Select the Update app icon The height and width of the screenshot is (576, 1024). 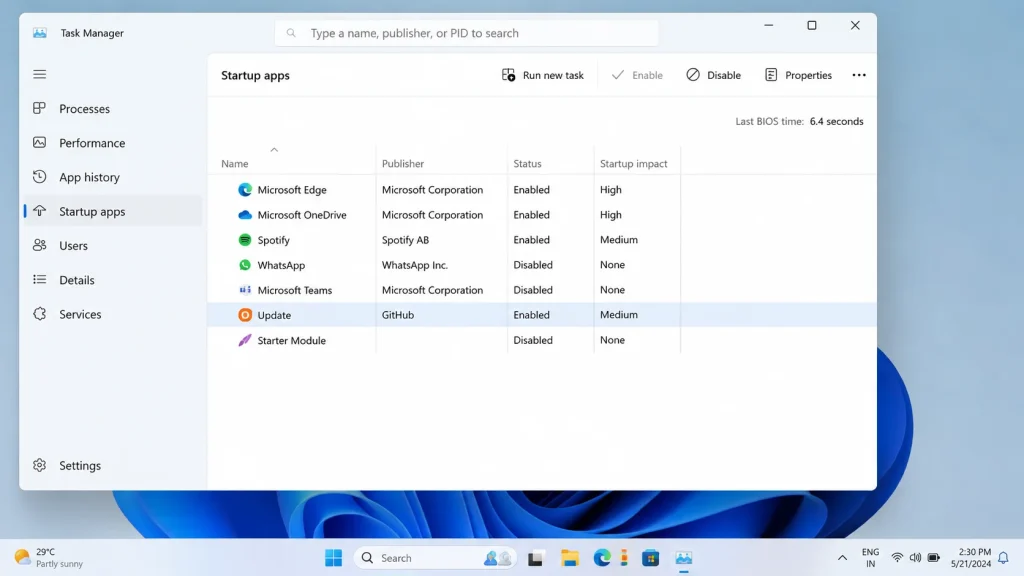pyautogui.click(x=245, y=315)
